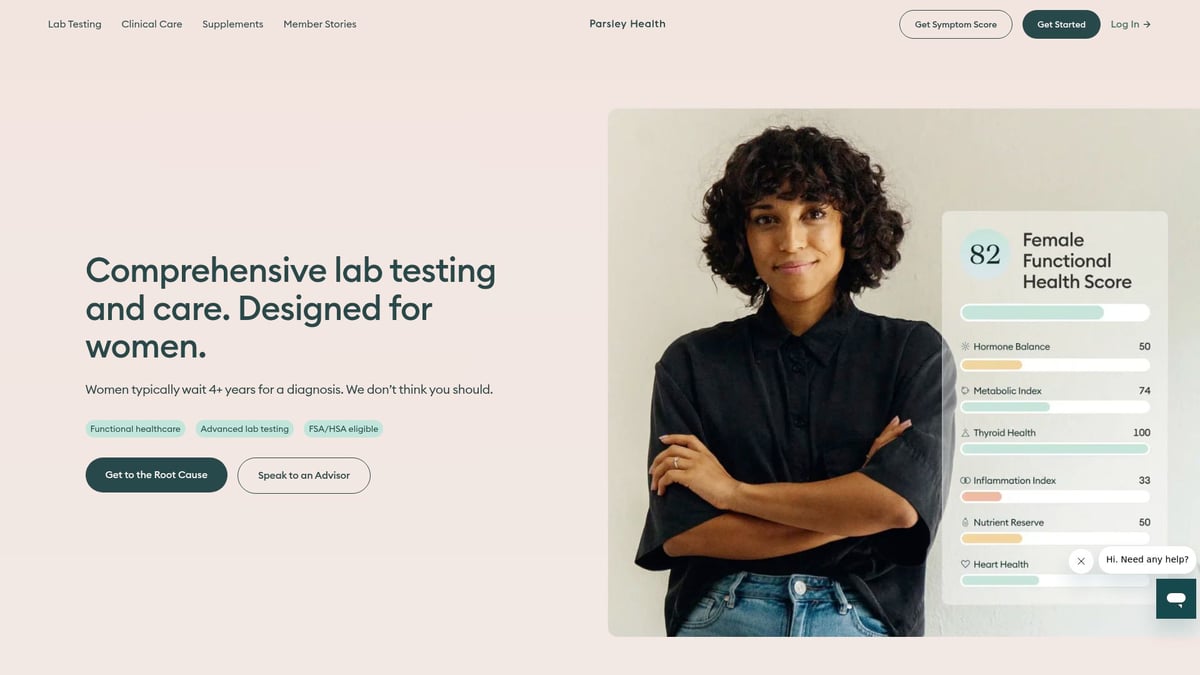Click the Parsley Health logo
The image size is (1200, 675).
pos(627,24)
